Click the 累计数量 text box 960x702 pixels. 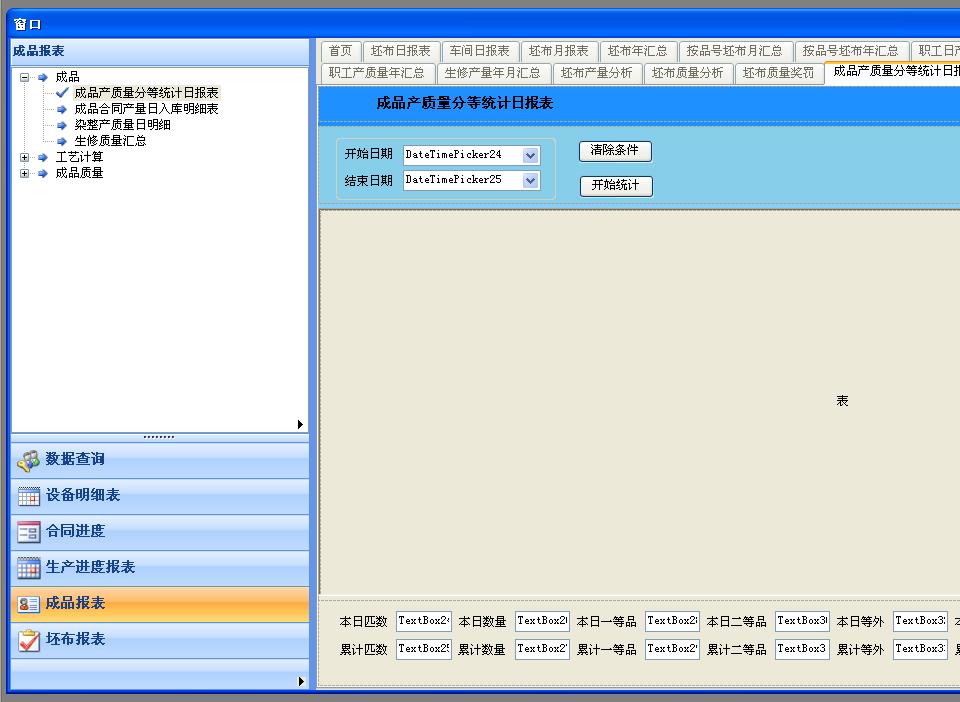tap(542, 649)
